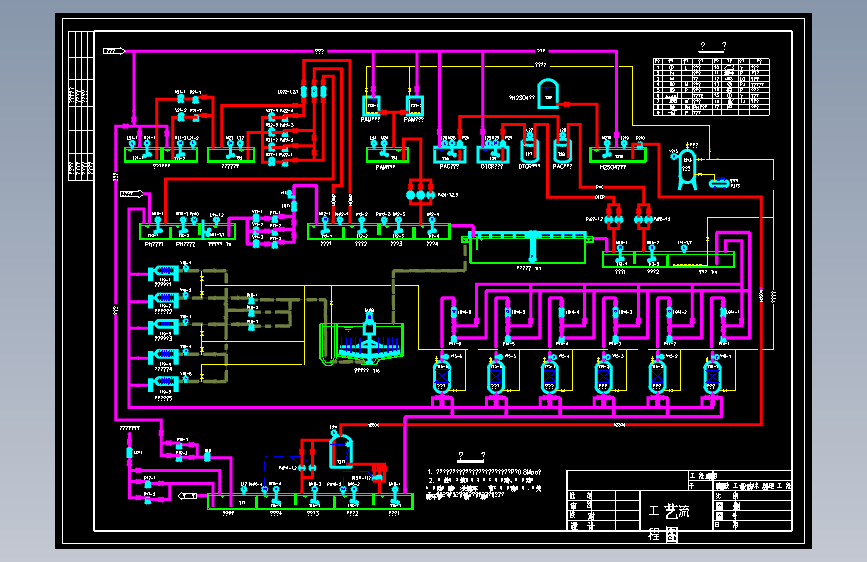This screenshot has width=867, height=562.
Task: Pick the leftmost crossed filter vessel
Action: point(442,376)
